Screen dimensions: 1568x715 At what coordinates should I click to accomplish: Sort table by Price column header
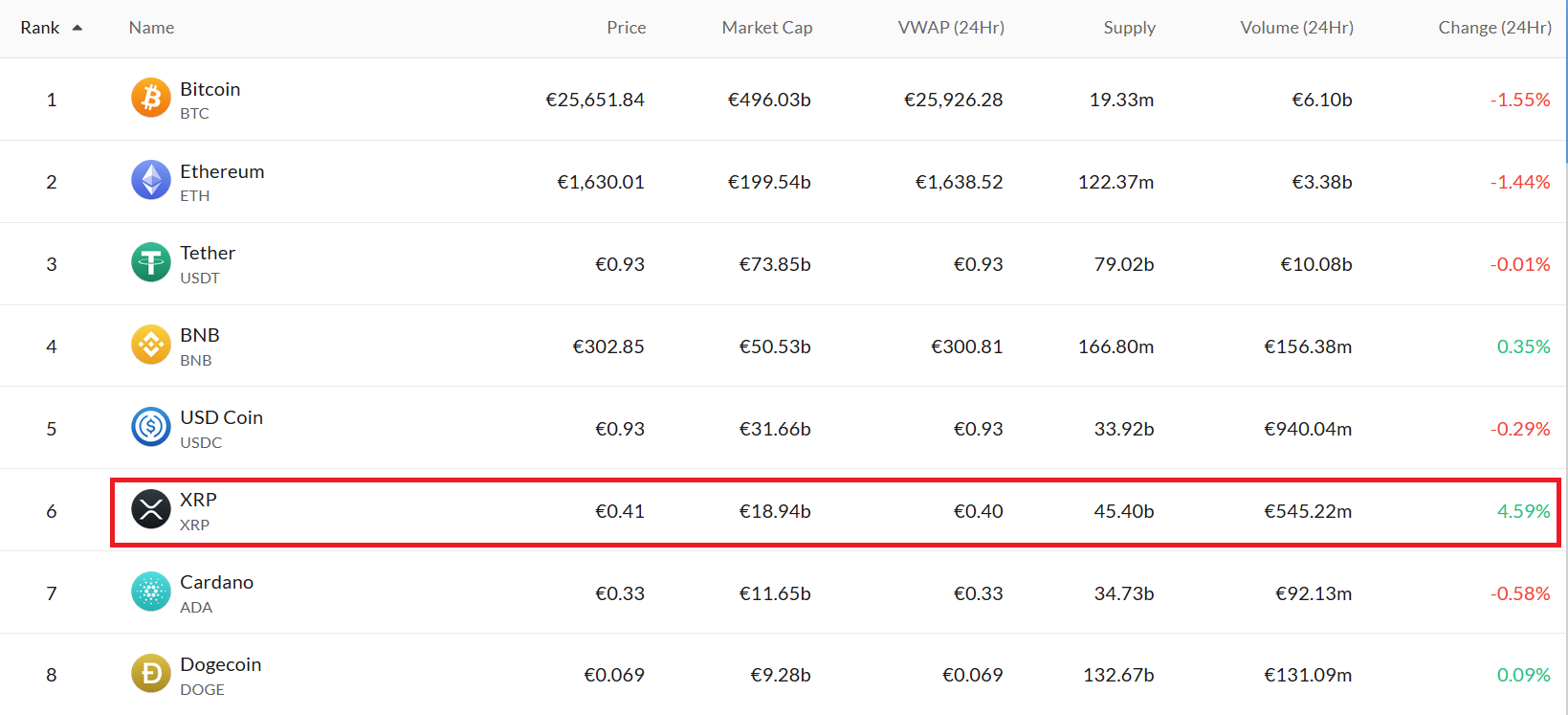click(x=626, y=28)
